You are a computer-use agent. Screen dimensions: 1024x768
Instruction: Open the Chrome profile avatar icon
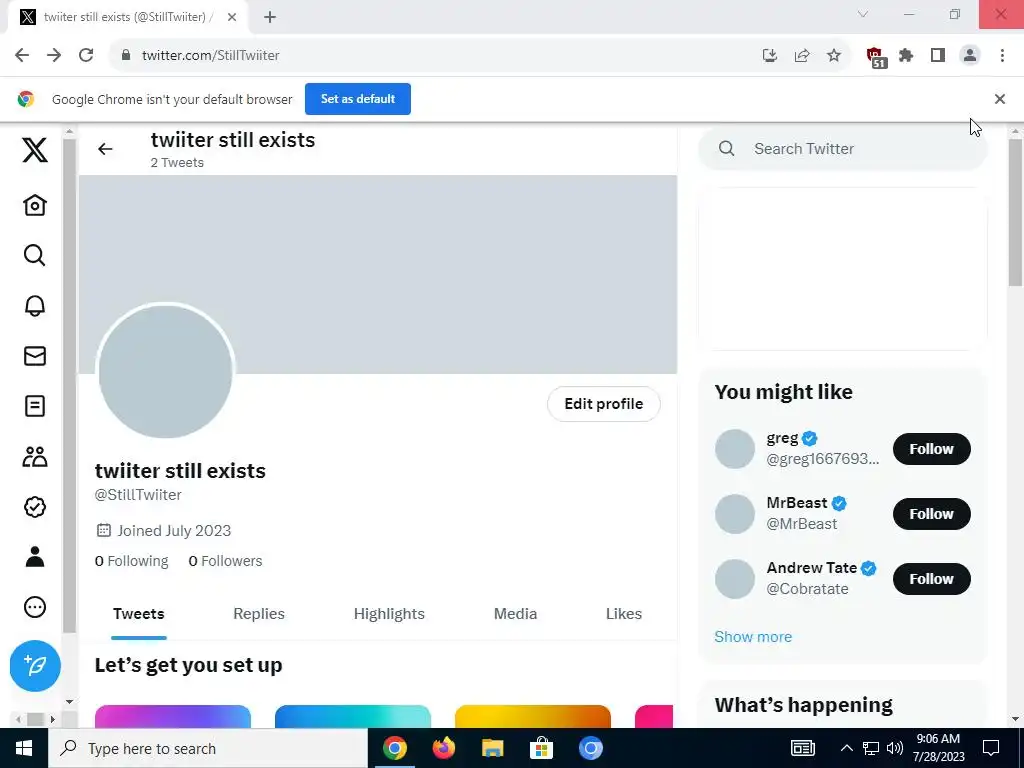click(x=970, y=56)
